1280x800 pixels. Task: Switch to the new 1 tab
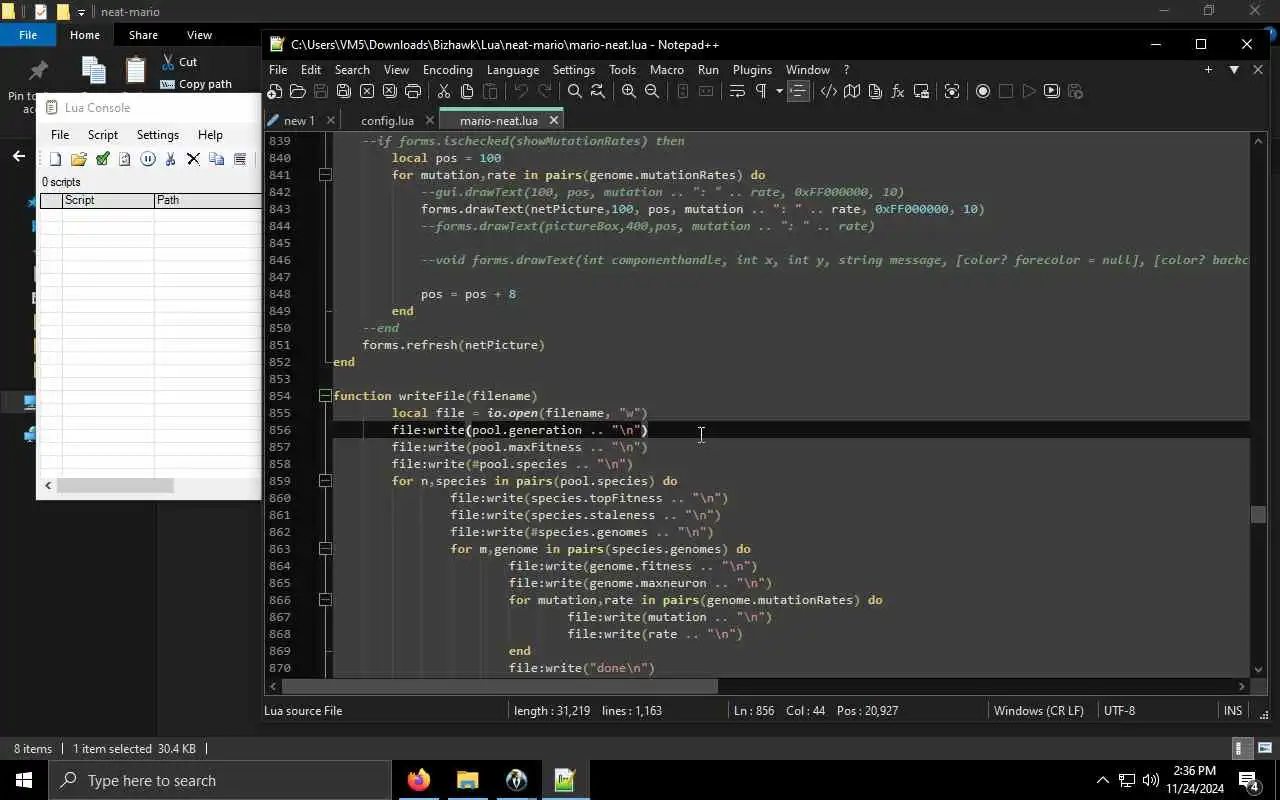tap(298, 121)
